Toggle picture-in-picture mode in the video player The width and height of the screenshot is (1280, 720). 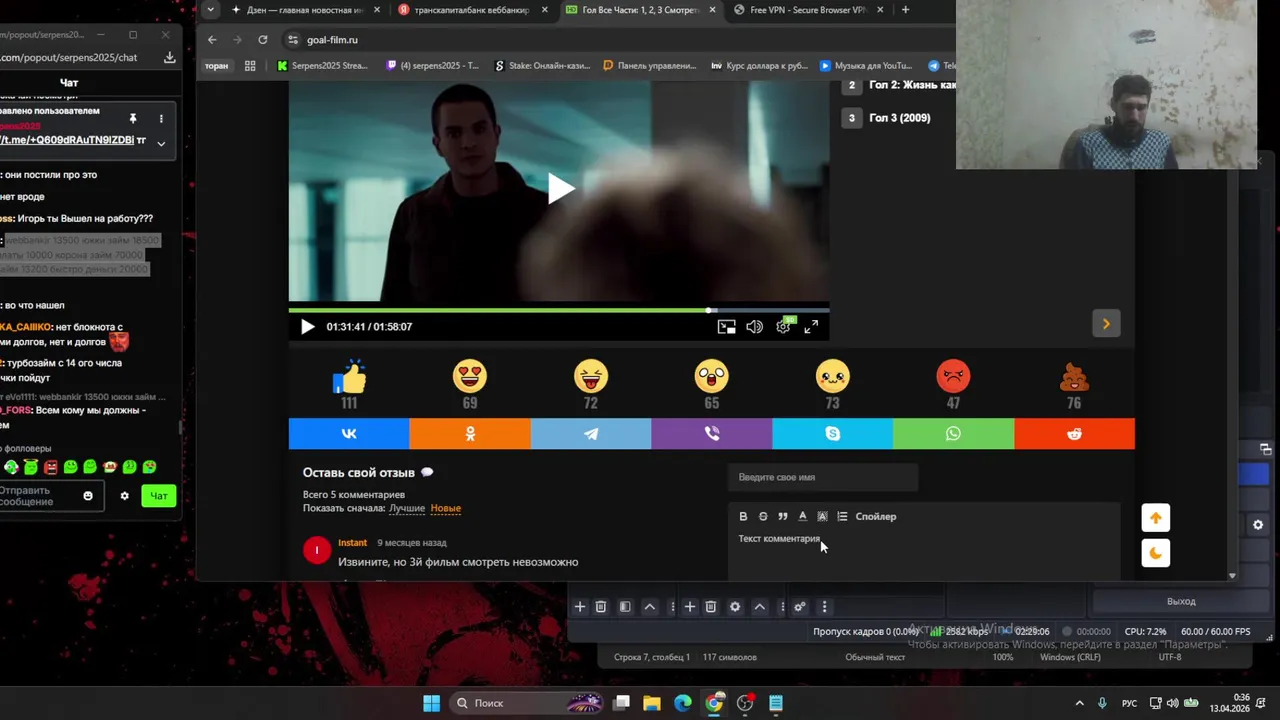(727, 327)
